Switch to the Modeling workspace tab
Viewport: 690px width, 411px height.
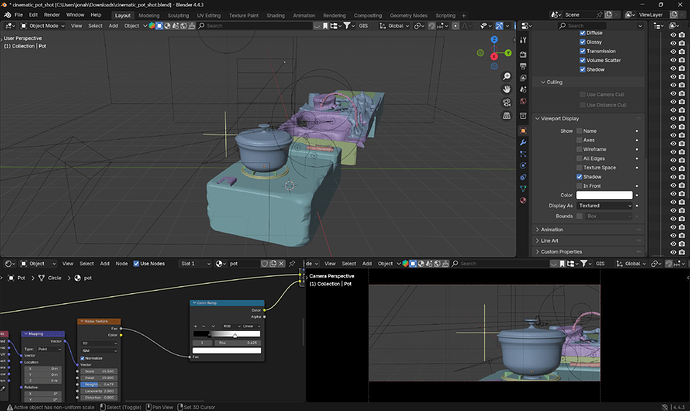click(x=149, y=15)
